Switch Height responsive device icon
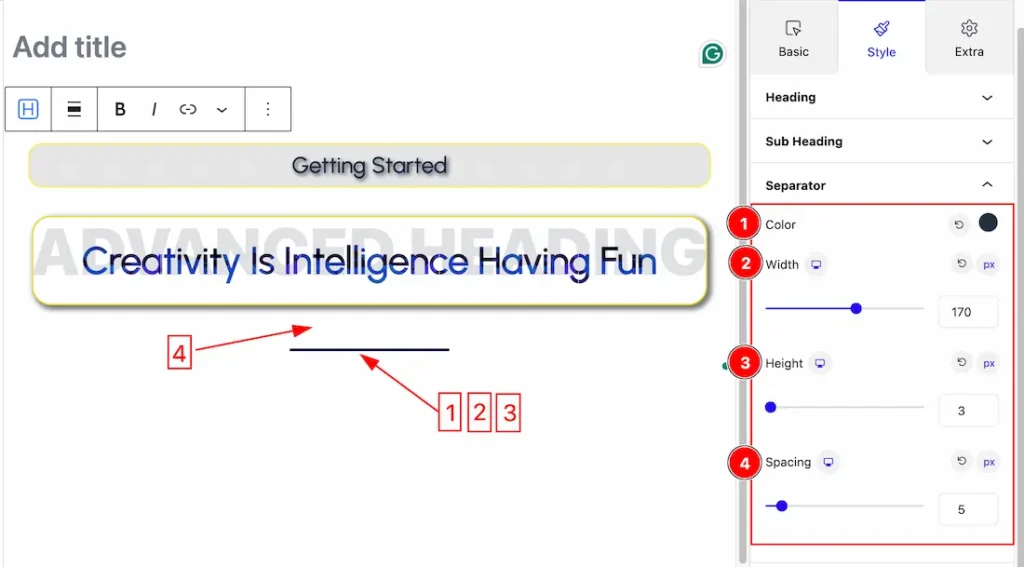Screen dimensions: 1024x567 pyautogui.click(x=820, y=363)
